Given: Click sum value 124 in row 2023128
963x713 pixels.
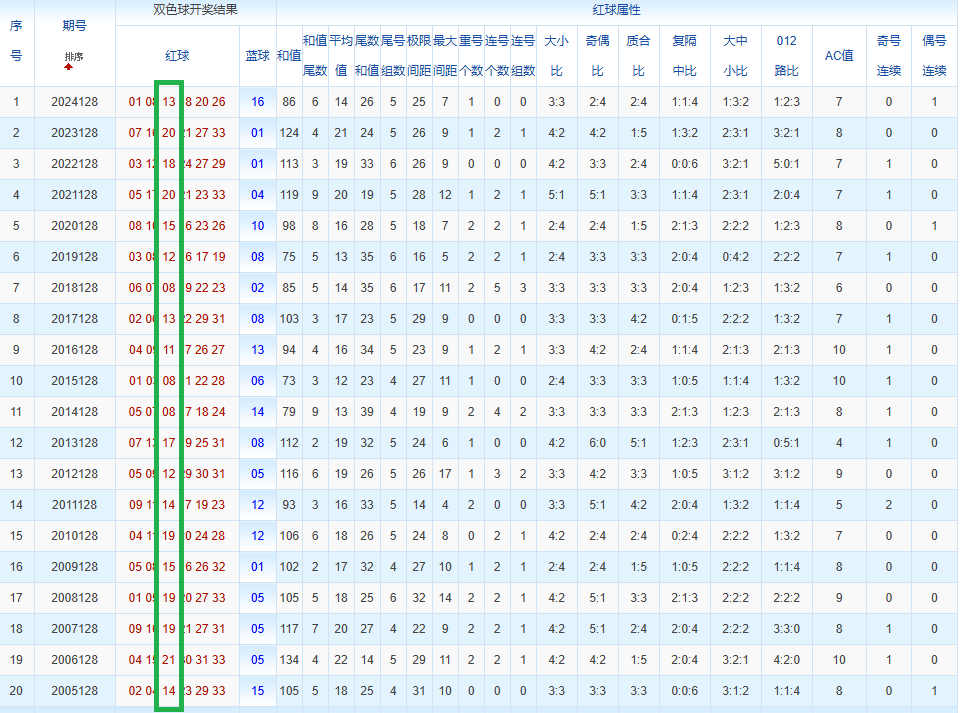Looking at the screenshot, I should tap(289, 133).
